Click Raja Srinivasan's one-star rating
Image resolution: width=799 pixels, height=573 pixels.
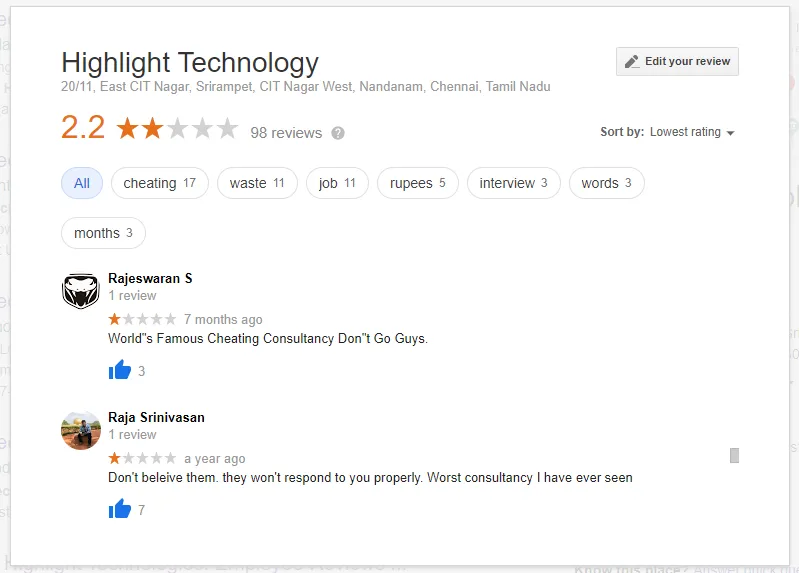pos(142,458)
